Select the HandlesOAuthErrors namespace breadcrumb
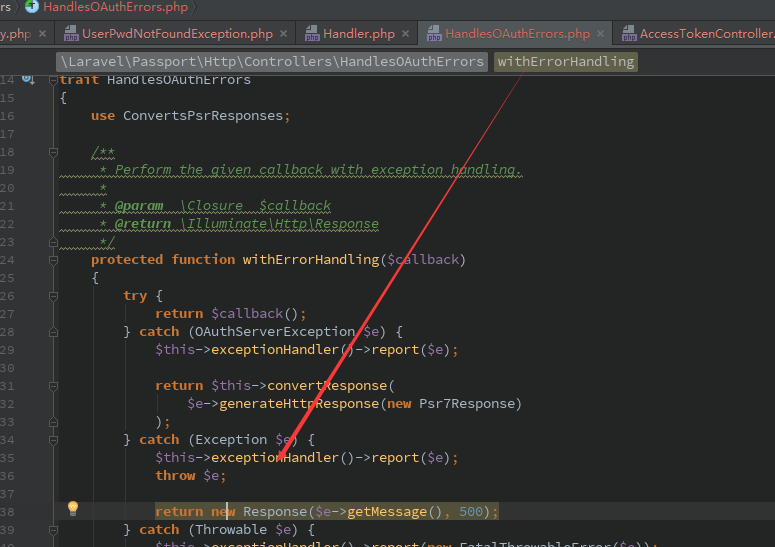Viewport: 775px width, 547px height. [x=272, y=62]
